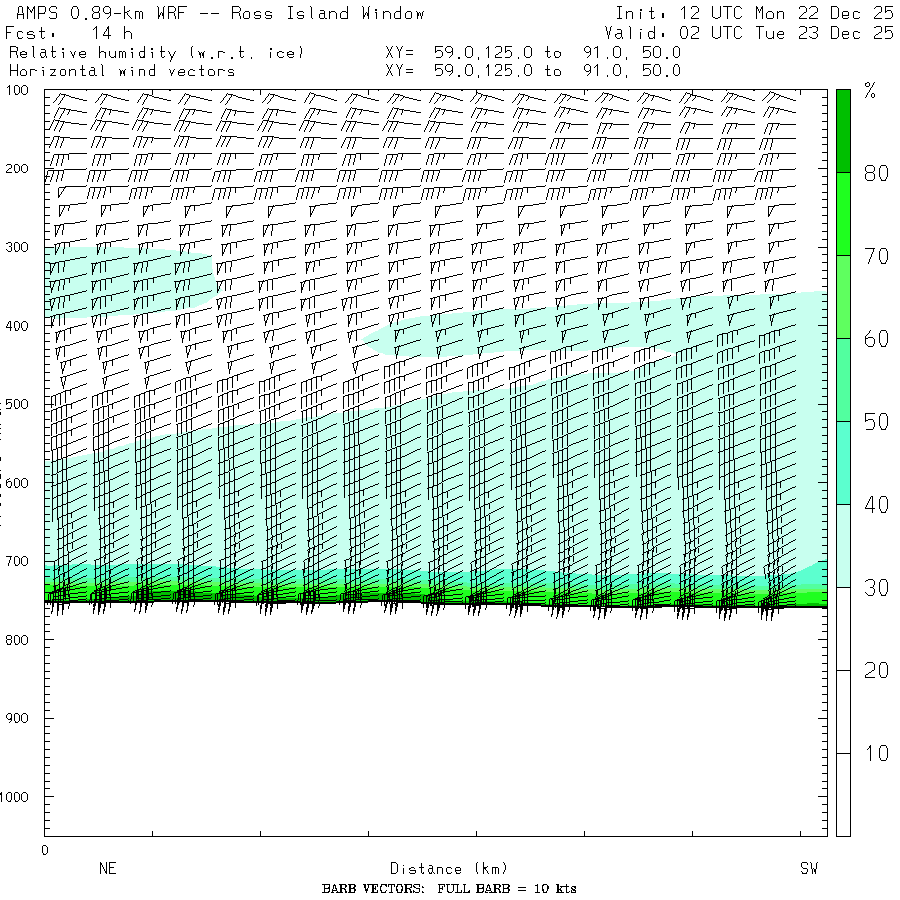Click the colorbar value 10
Image resolution: width=900 pixels, height=900 pixels.
[x=876, y=753]
